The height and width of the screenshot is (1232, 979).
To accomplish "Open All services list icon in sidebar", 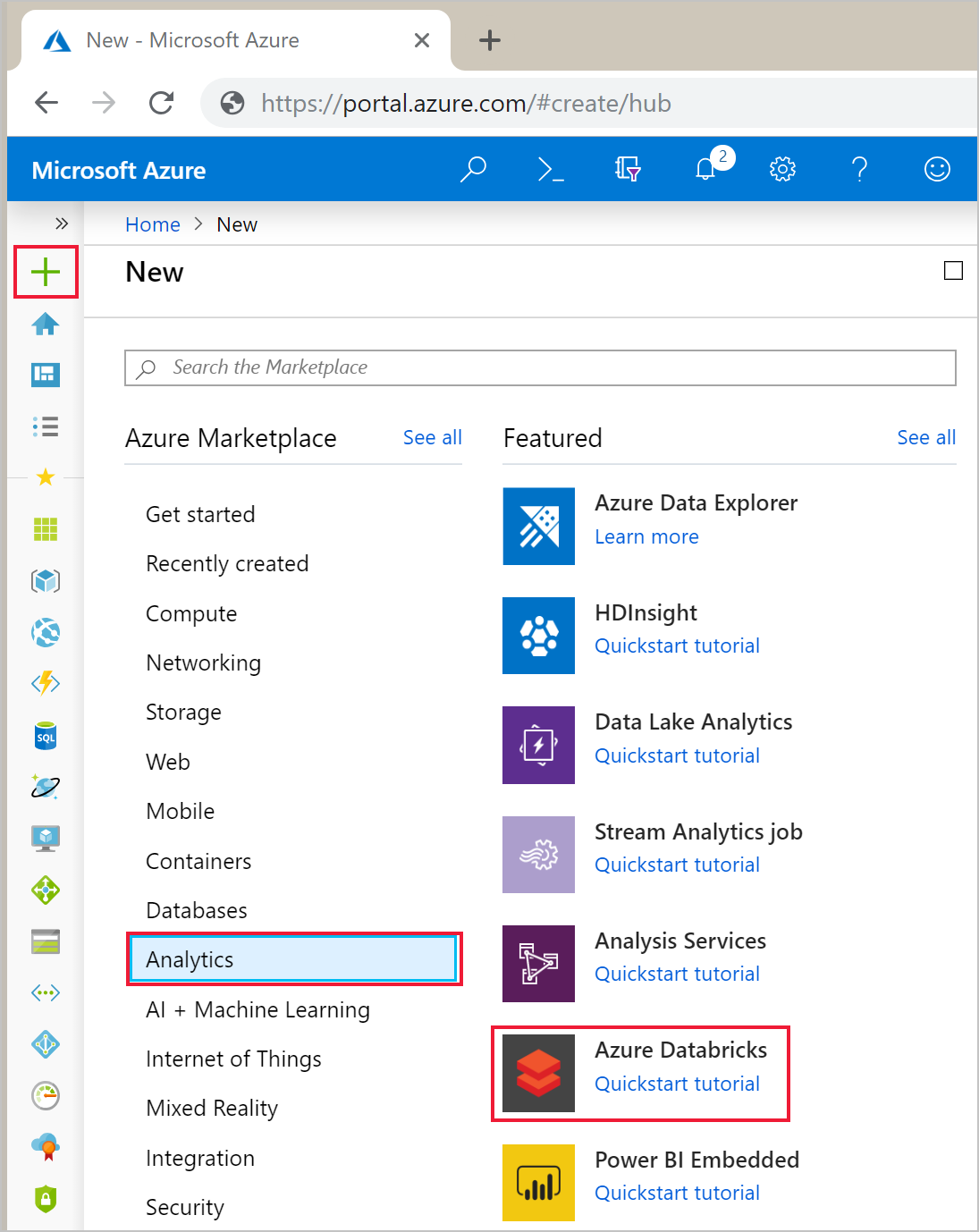I will (x=46, y=426).
